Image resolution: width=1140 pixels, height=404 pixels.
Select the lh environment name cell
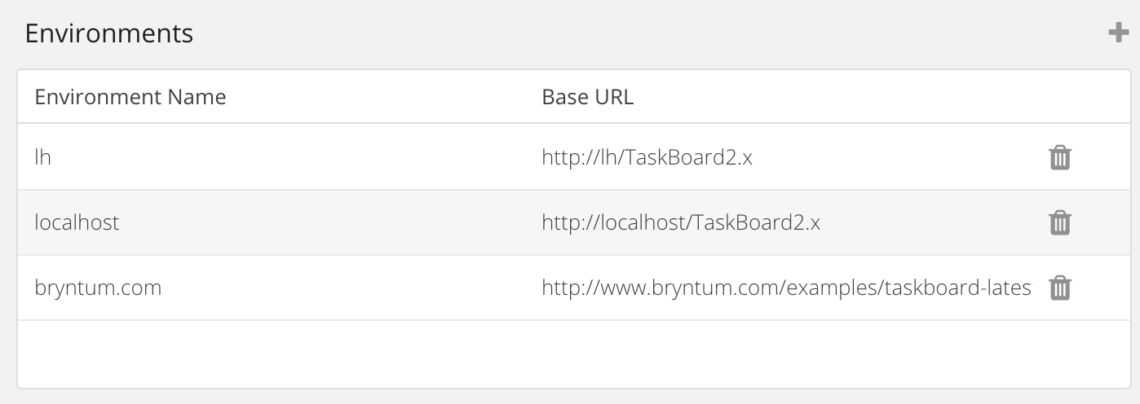[44, 157]
